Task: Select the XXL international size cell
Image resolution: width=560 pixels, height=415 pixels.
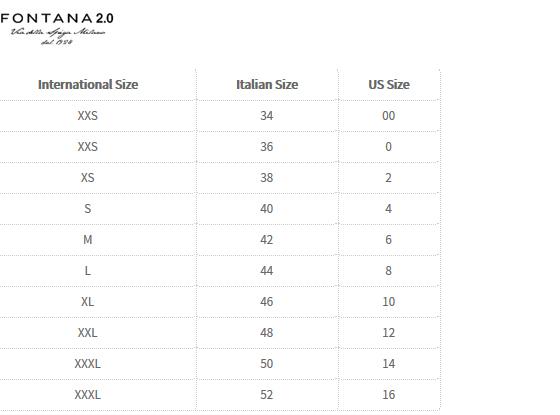Action: 88,333
